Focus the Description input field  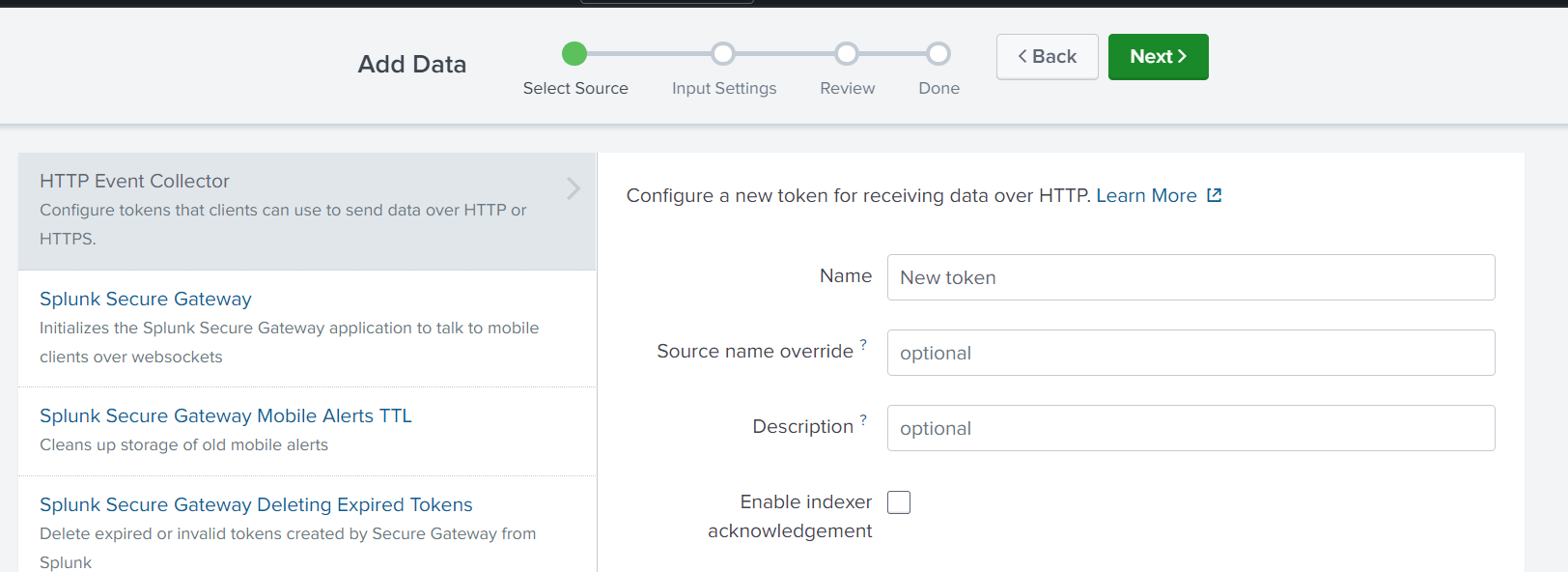(x=1190, y=428)
